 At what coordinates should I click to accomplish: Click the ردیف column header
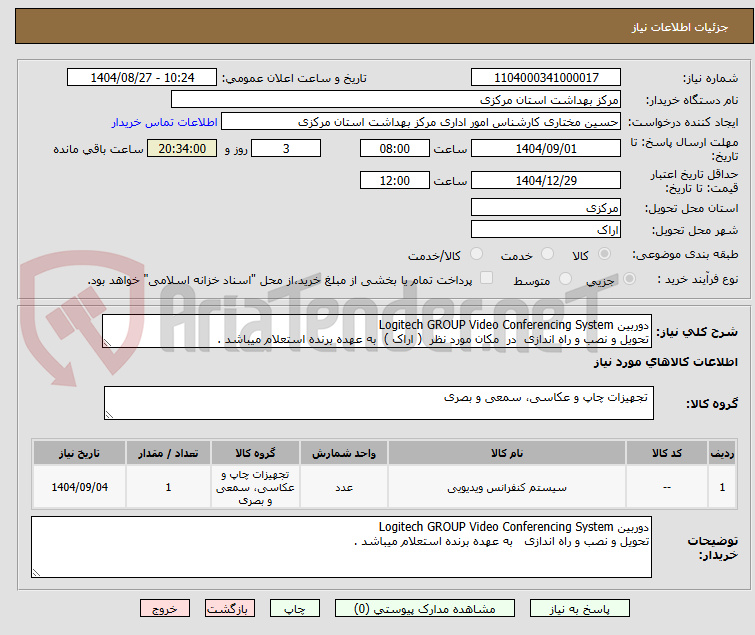(722, 453)
